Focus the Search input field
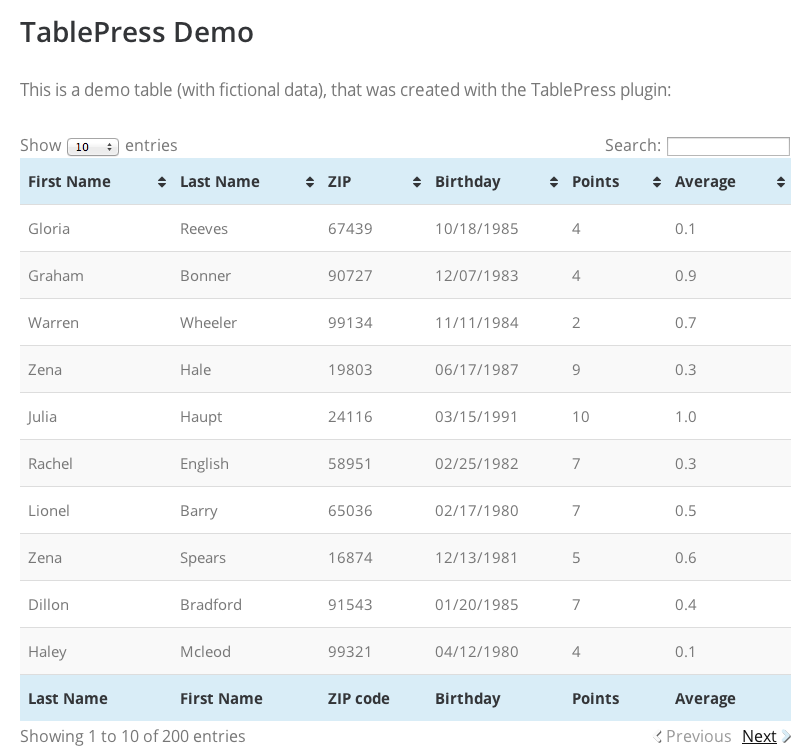 (727, 146)
